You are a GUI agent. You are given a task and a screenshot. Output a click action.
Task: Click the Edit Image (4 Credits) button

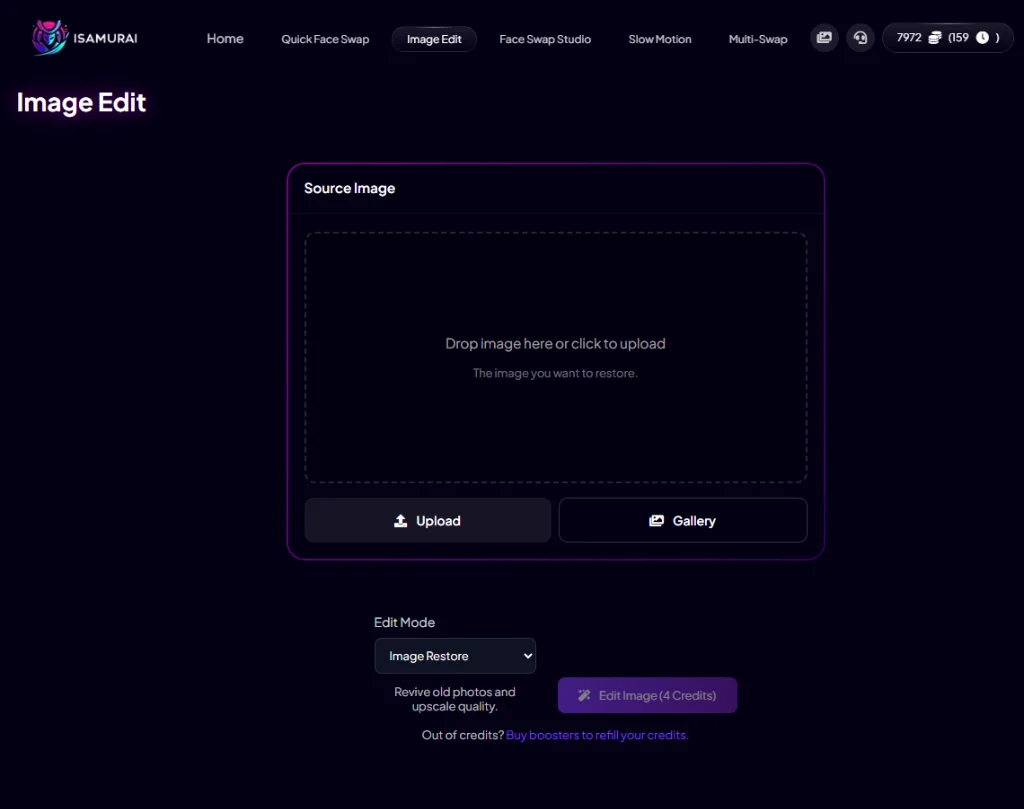tap(647, 696)
